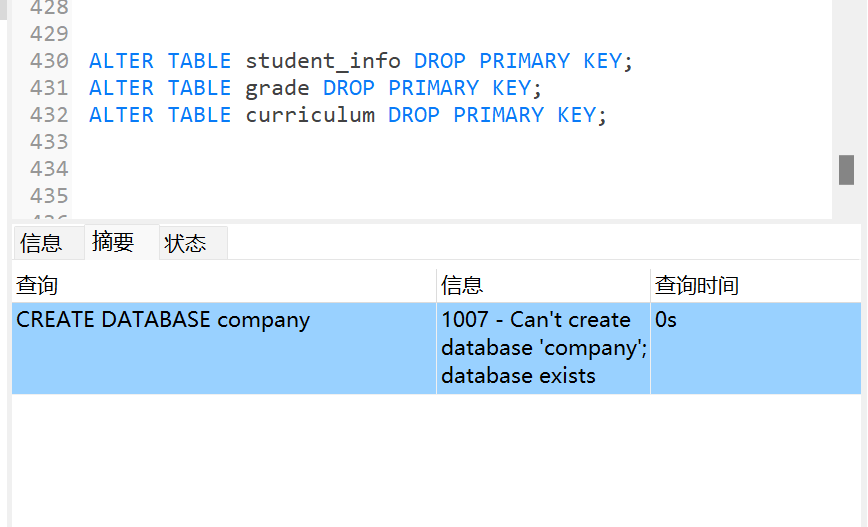This screenshot has height=527, width=868.
Task: Select the 状态 tab
Action: [186, 243]
